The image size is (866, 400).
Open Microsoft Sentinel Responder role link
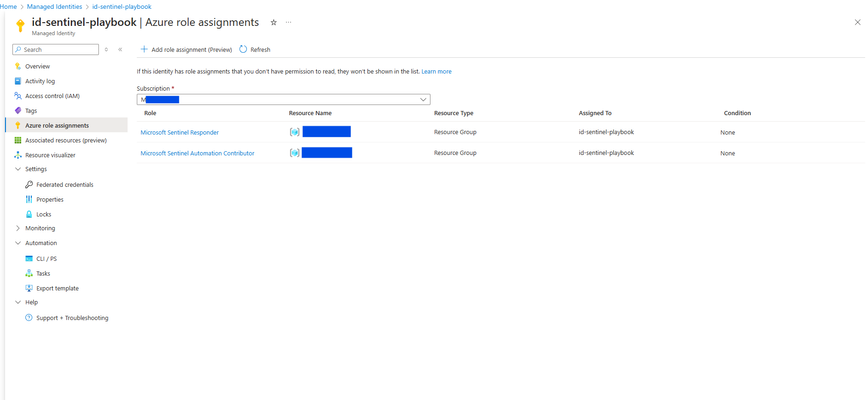click(179, 133)
